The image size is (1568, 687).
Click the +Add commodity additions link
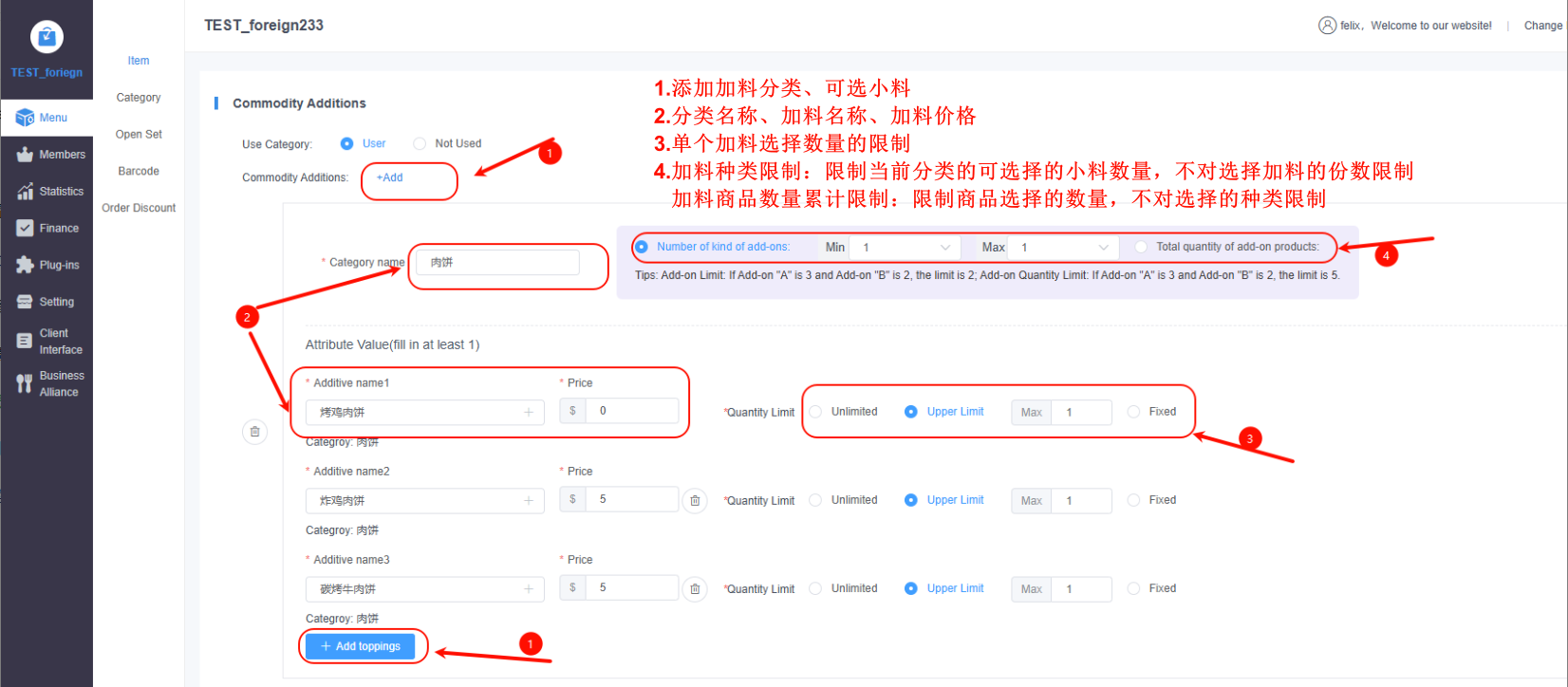[390, 178]
